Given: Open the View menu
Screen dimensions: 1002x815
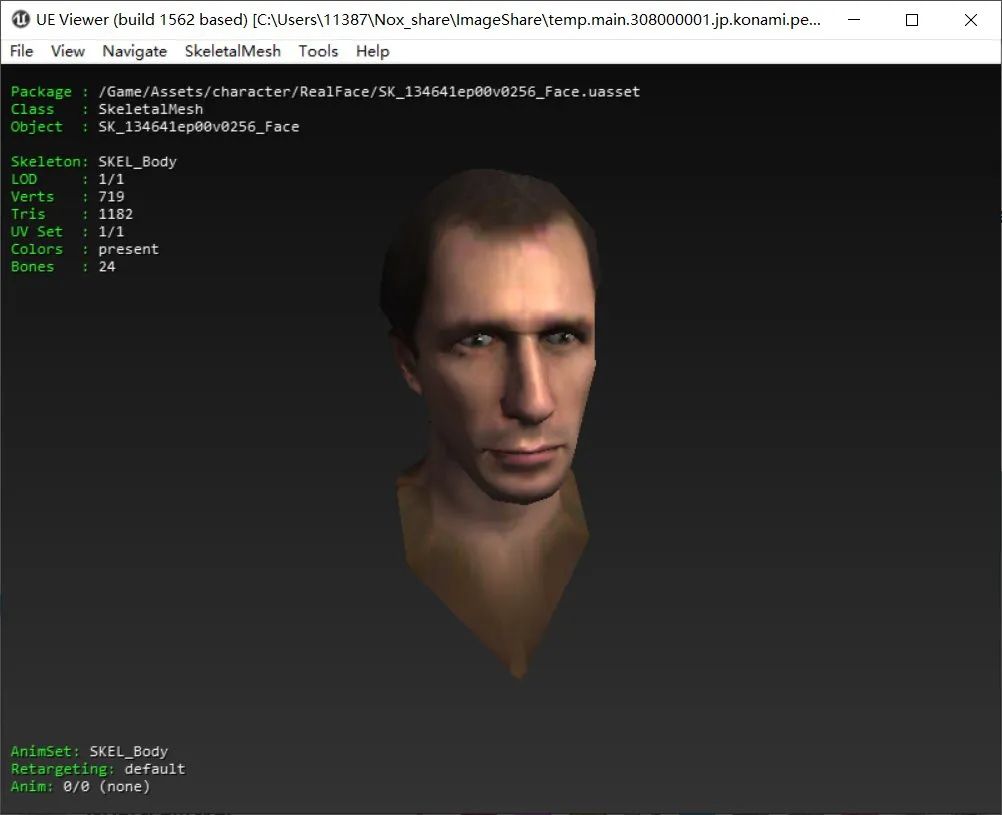Looking at the screenshot, I should point(68,51).
